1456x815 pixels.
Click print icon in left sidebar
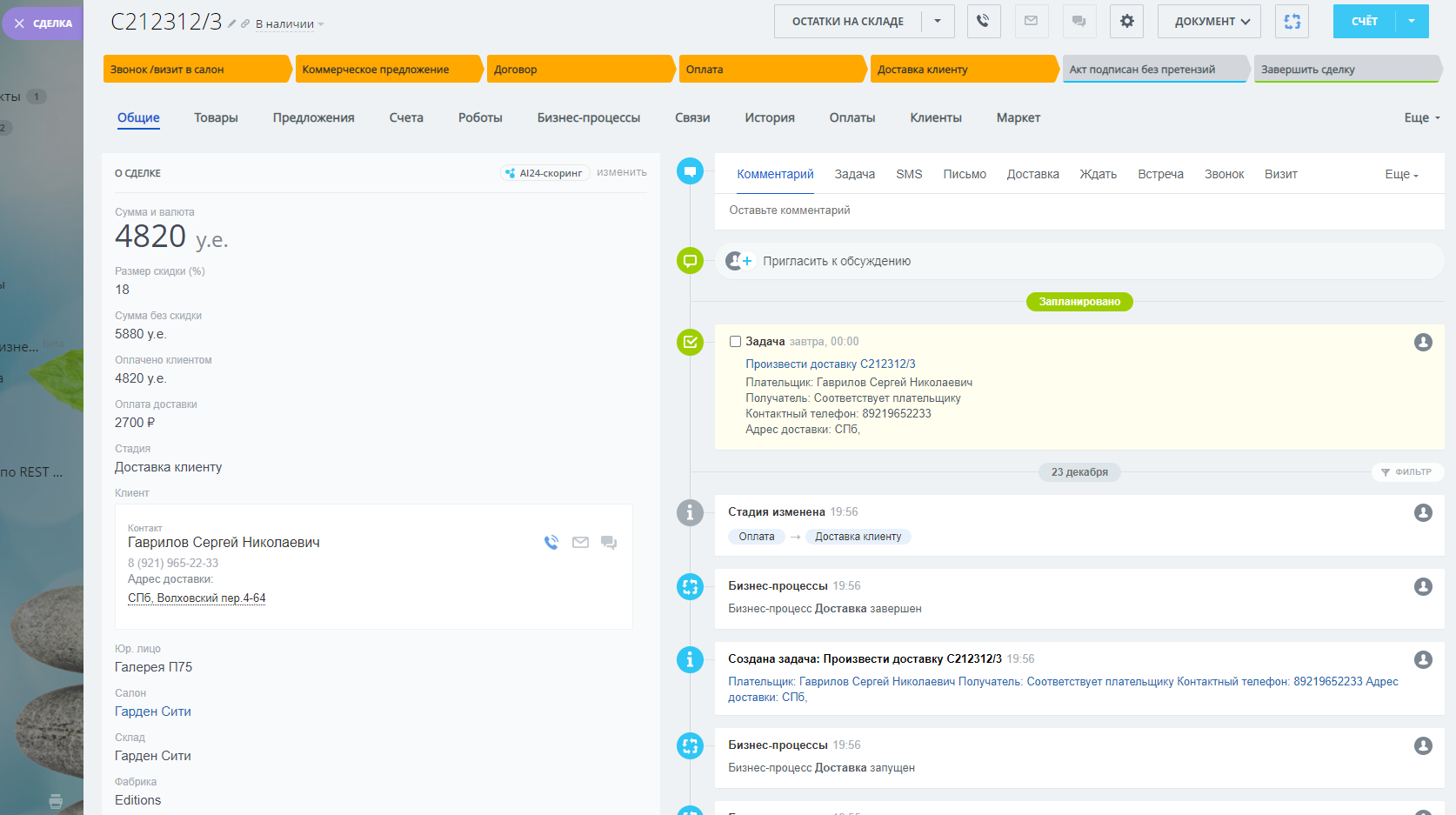point(56,801)
